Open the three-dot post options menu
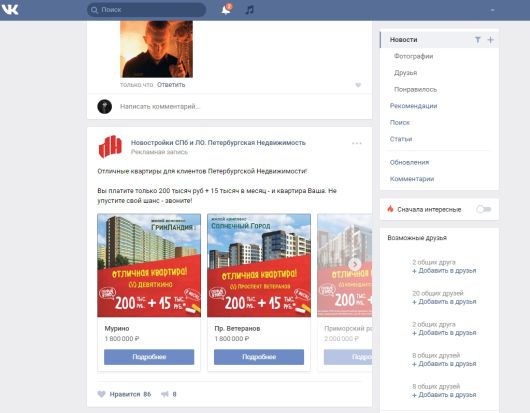The image size is (530, 413). [x=357, y=143]
